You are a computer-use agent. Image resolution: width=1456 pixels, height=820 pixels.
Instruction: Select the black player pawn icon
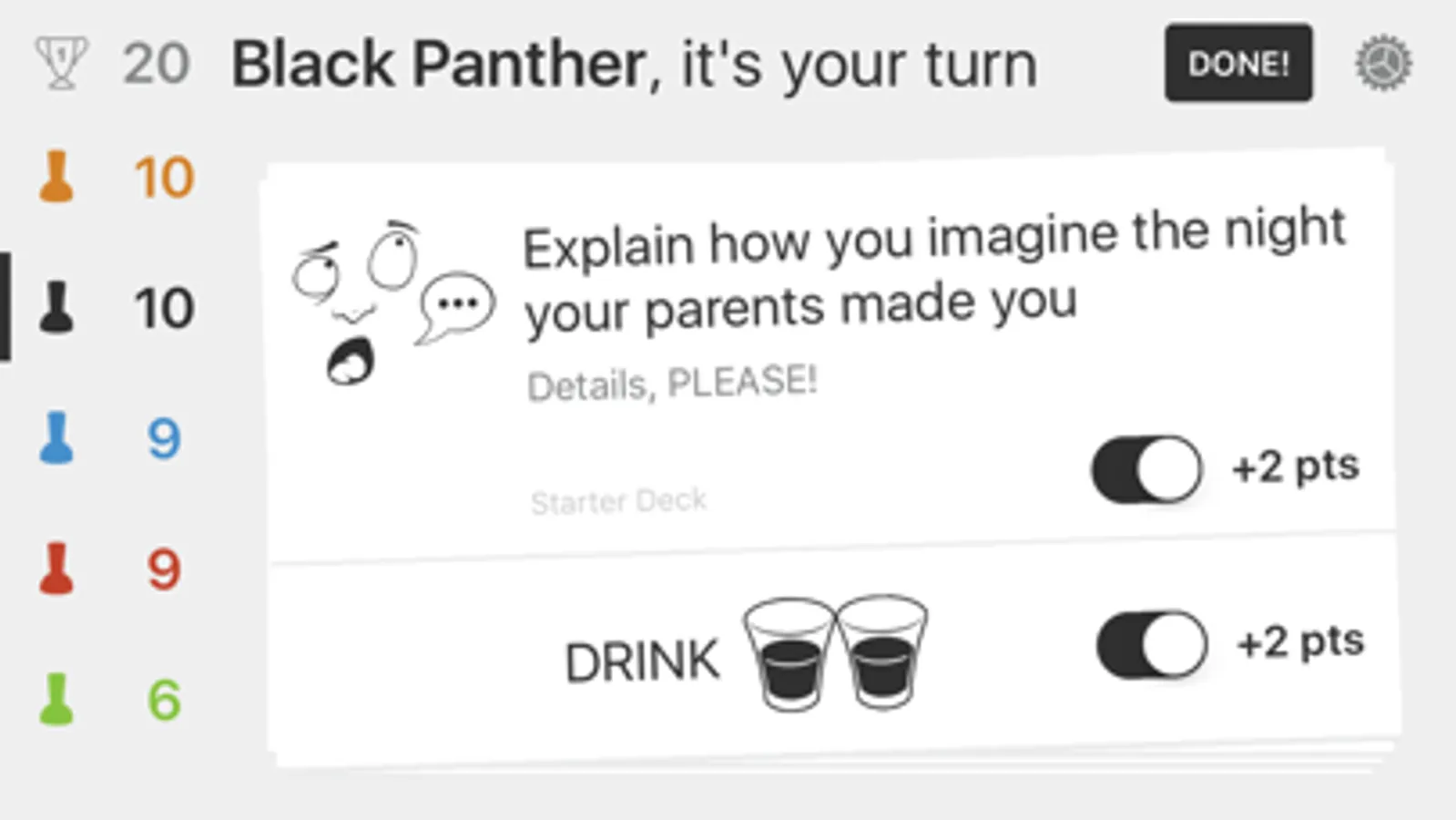click(x=56, y=307)
